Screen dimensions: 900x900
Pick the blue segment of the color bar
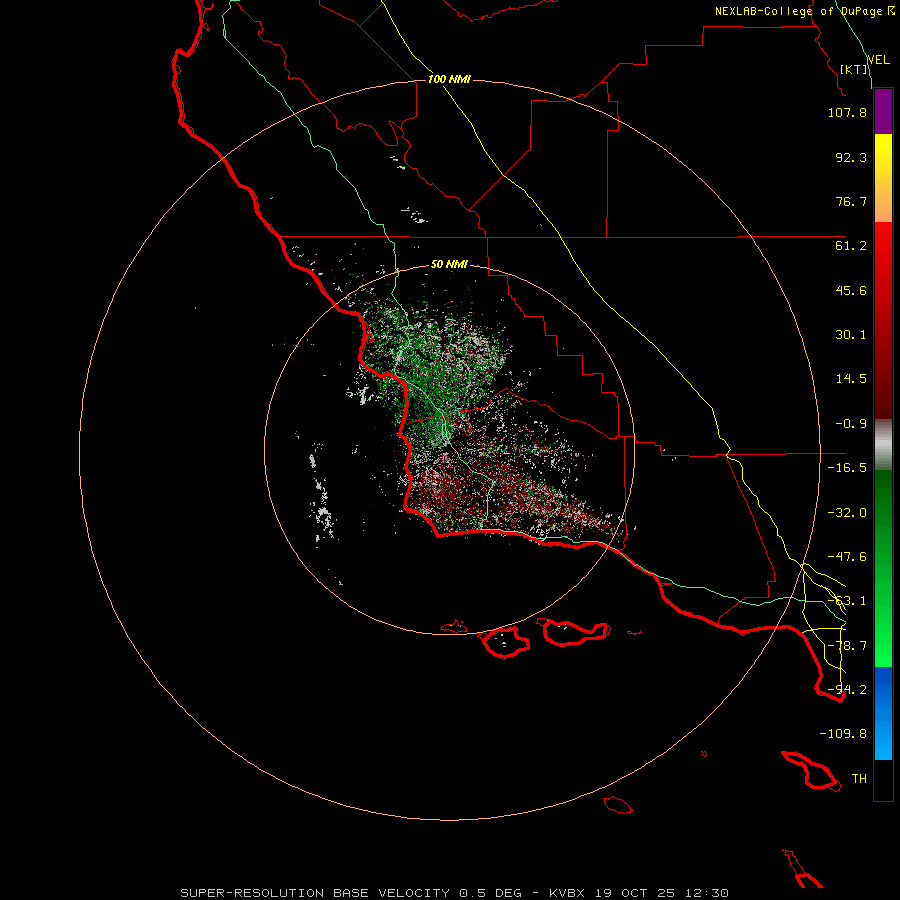point(883,713)
